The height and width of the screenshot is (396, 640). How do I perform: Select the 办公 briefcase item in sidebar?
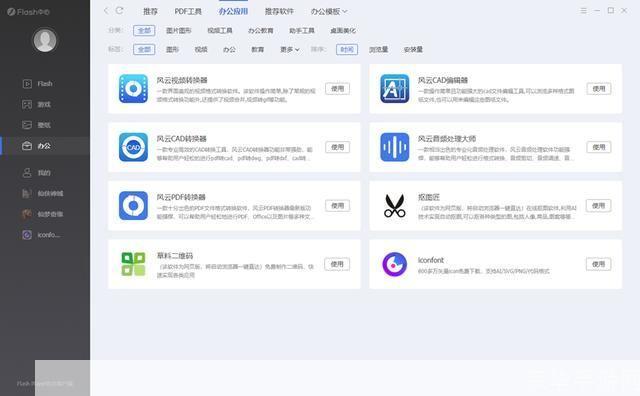click(x=36, y=146)
